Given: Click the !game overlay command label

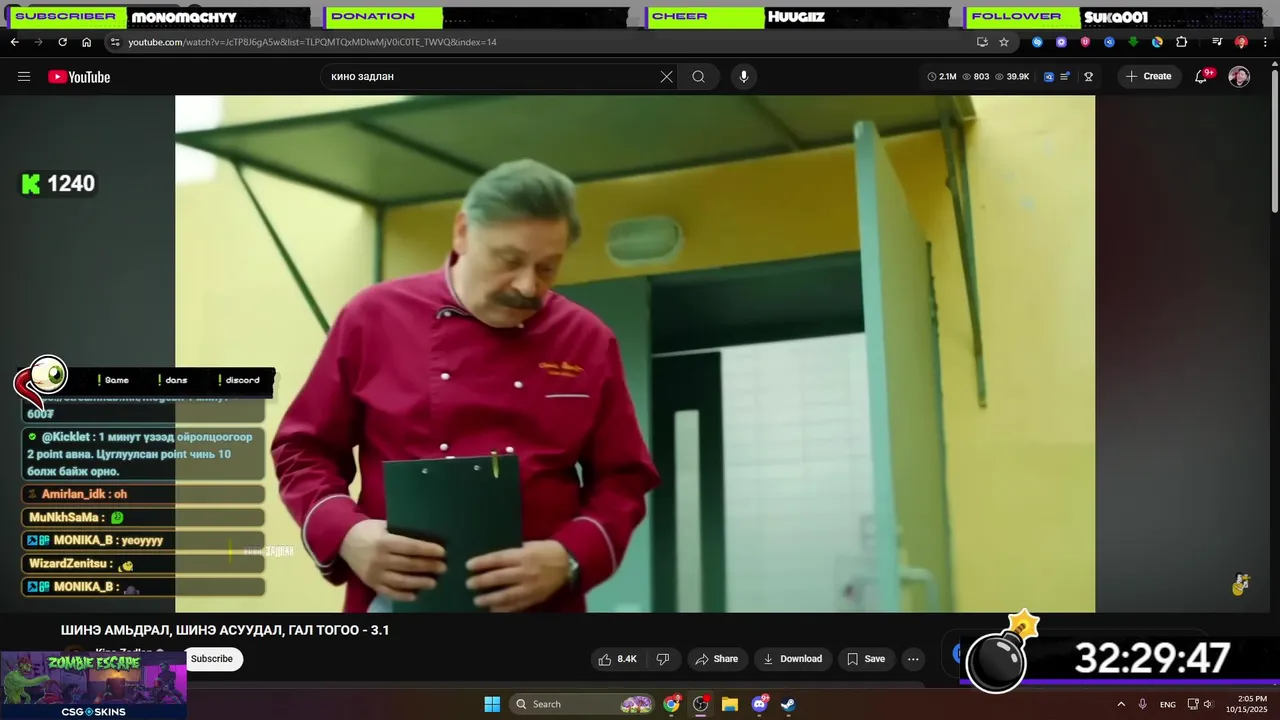Looking at the screenshot, I should (x=114, y=380).
